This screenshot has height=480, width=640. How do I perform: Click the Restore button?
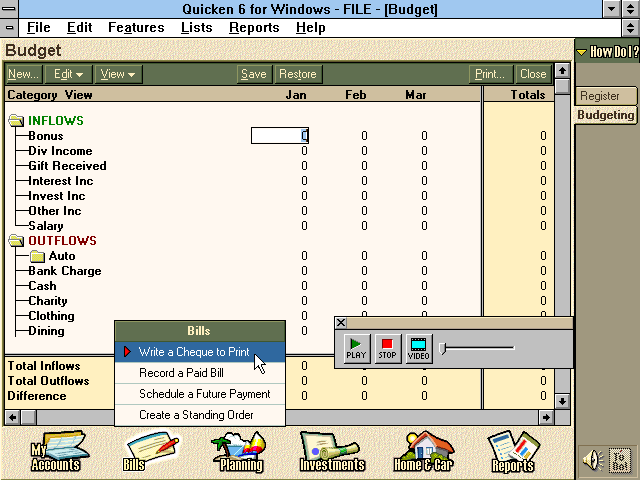point(298,74)
